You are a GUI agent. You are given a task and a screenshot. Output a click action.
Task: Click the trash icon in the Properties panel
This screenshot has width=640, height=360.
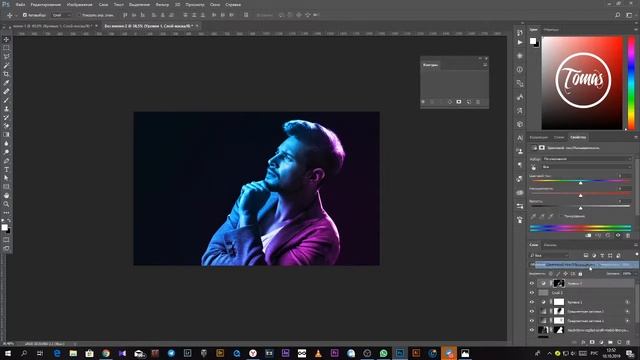(x=628, y=236)
